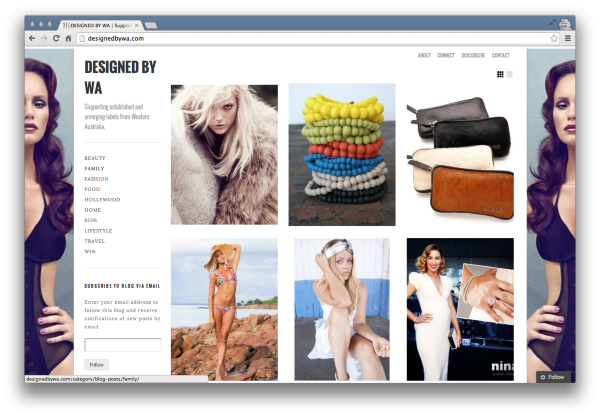Screen dimensions: 600x417
Task: Switch to grid view layout icon
Action: 500,74
